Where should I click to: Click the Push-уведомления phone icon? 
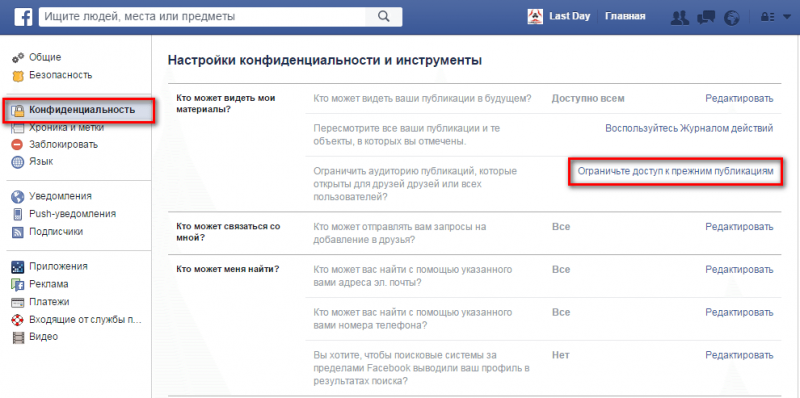pyautogui.click(x=18, y=214)
